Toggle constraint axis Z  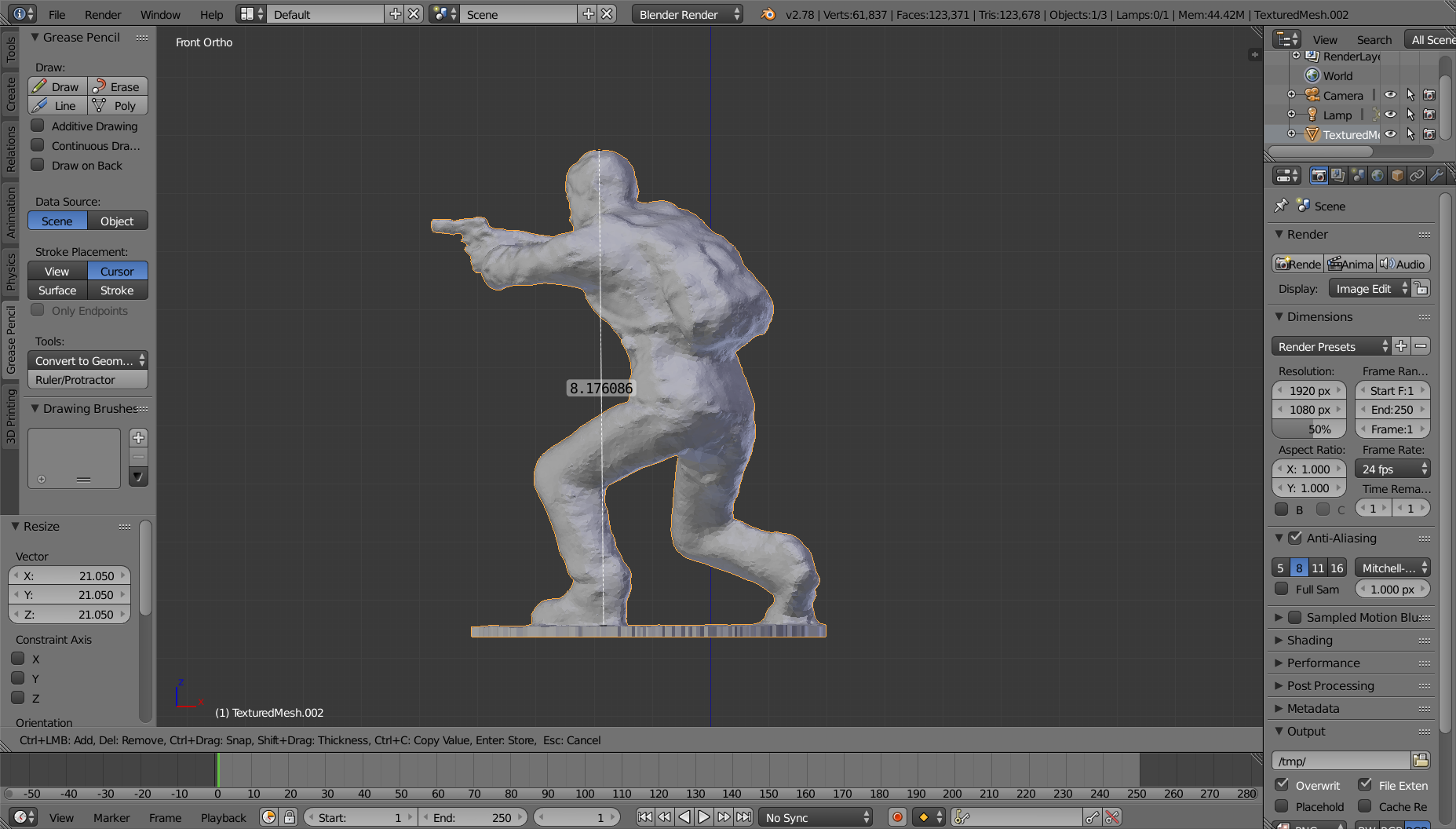(18, 698)
